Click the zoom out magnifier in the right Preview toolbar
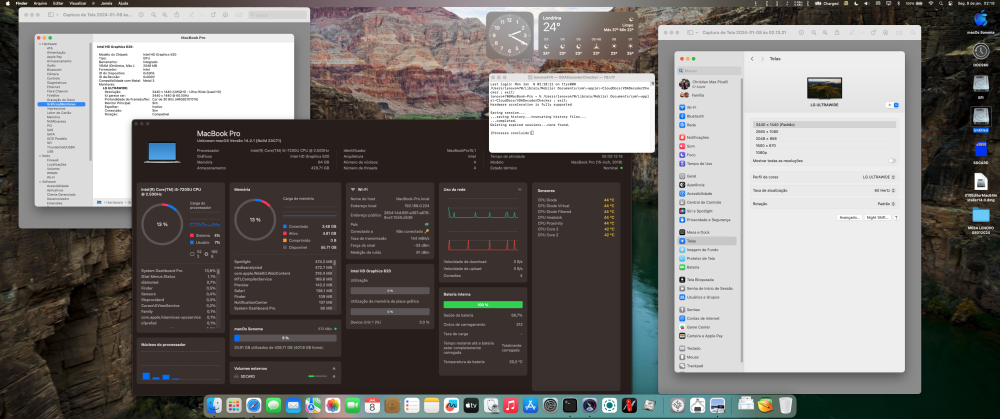1000x419 pixels. (x=814, y=33)
